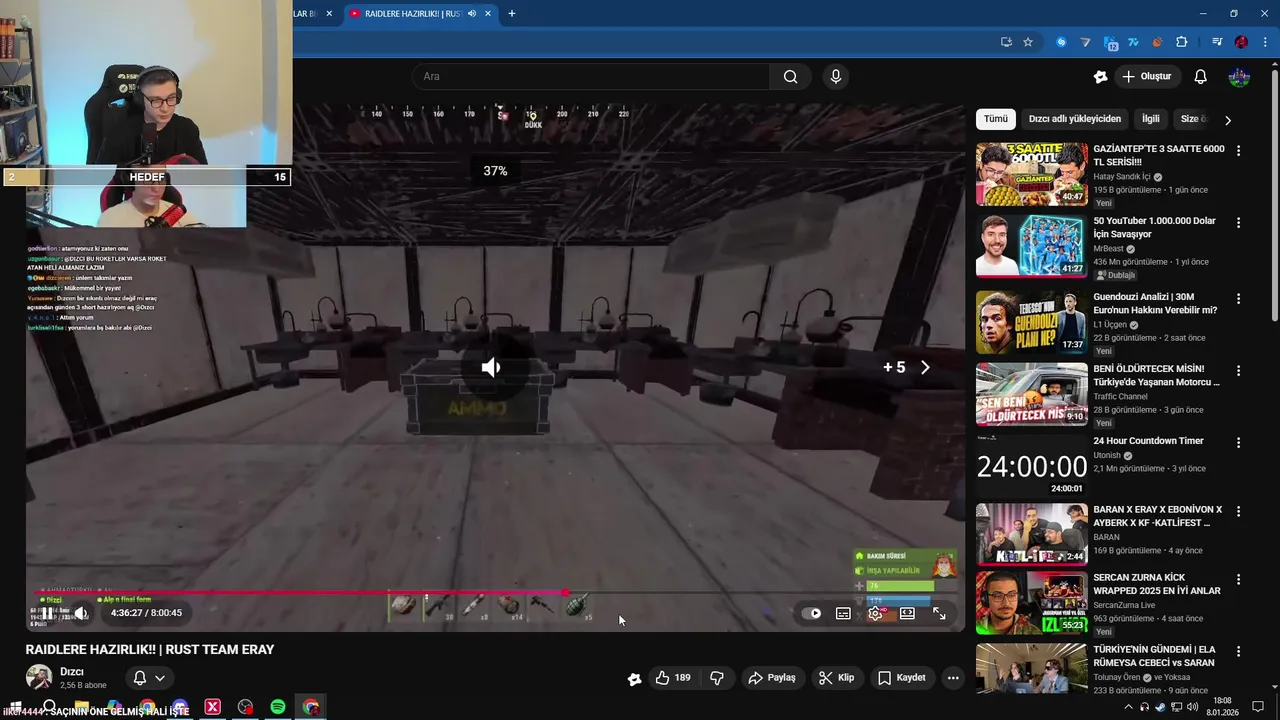
Task: Select the Tümü filter chip
Action: click(x=996, y=119)
